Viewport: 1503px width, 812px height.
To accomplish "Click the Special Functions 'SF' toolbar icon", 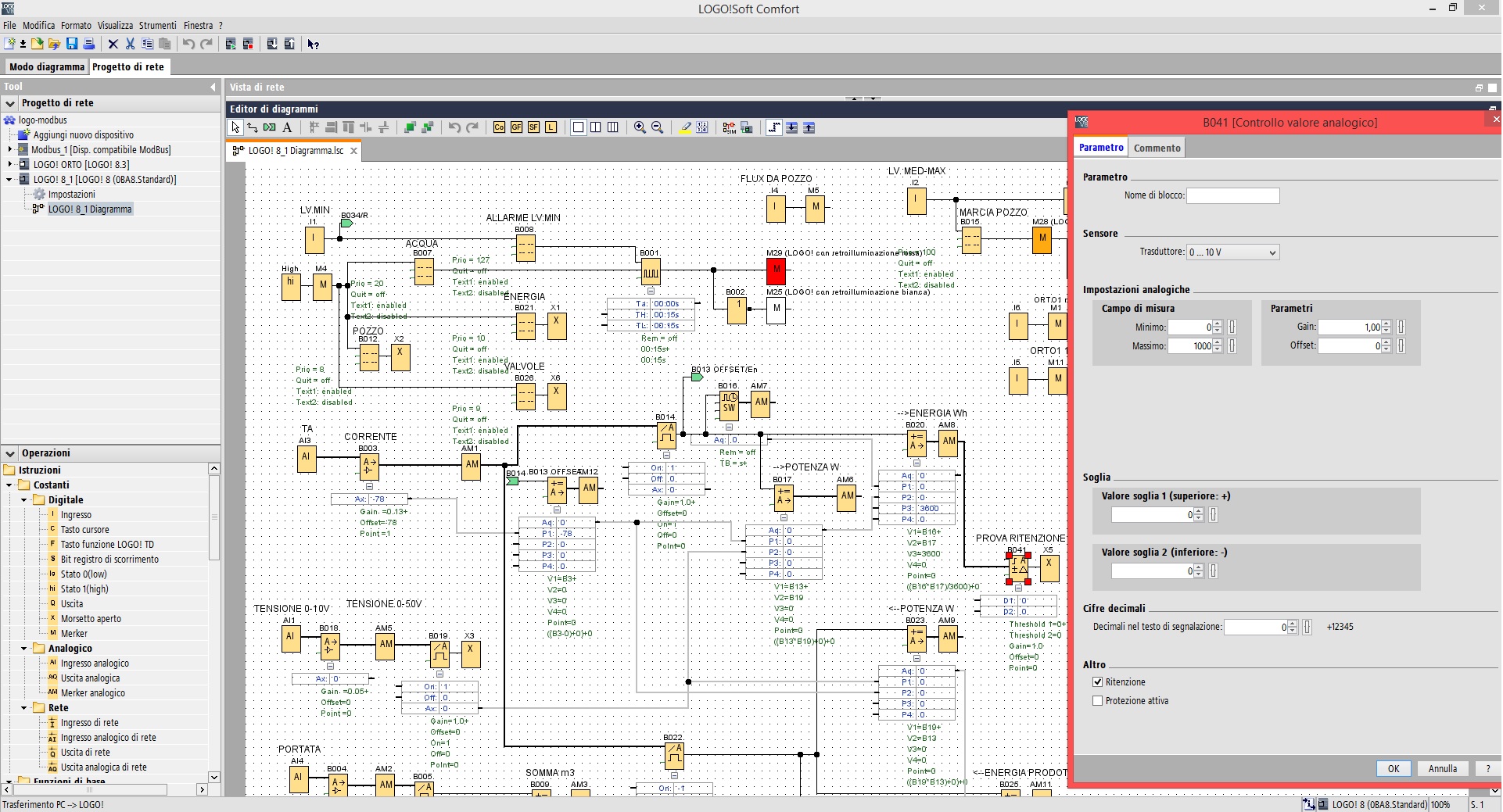I will (533, 127).
